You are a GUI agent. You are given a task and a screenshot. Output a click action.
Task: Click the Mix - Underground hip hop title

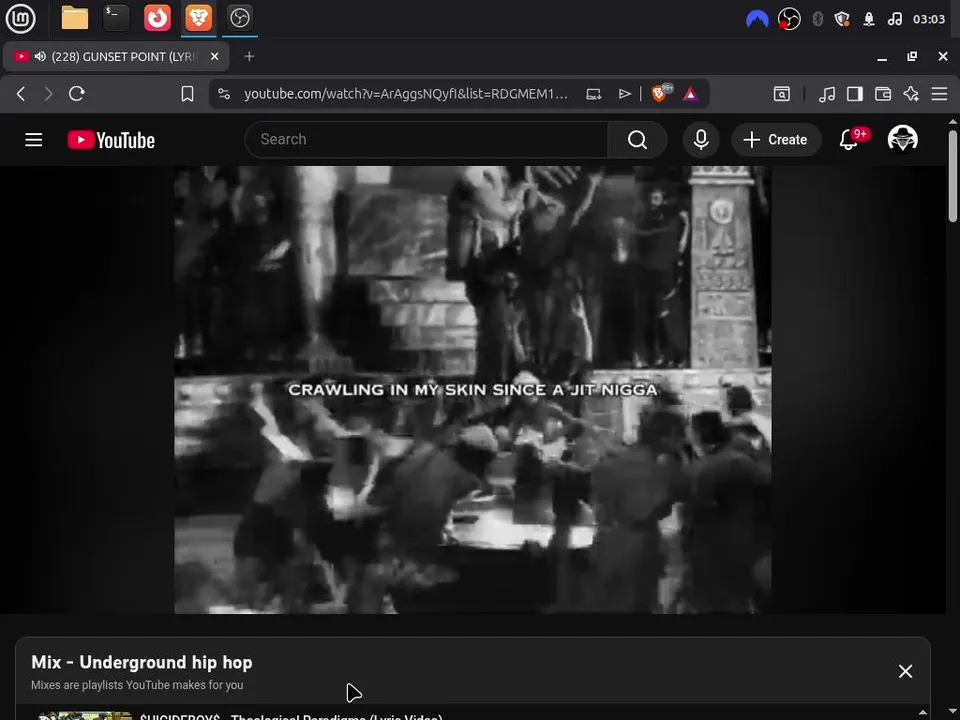coord(141,662)
